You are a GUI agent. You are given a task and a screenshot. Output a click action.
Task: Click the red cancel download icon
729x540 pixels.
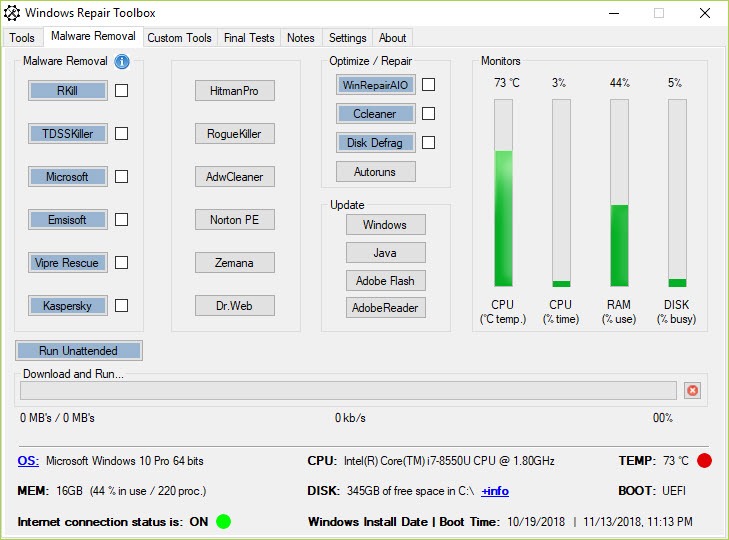(x=692, y=390)
